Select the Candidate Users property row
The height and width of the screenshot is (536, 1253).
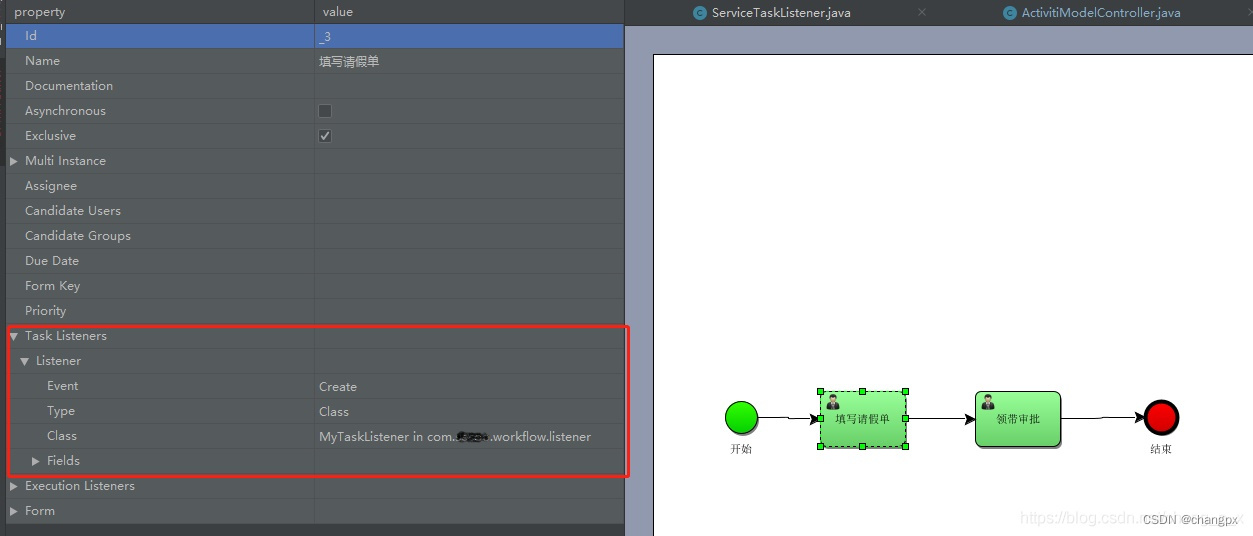(315, 211)
